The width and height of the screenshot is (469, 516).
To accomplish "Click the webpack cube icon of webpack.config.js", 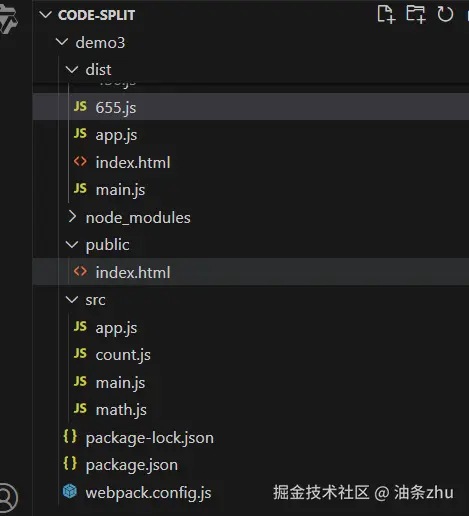I will 70,491.
